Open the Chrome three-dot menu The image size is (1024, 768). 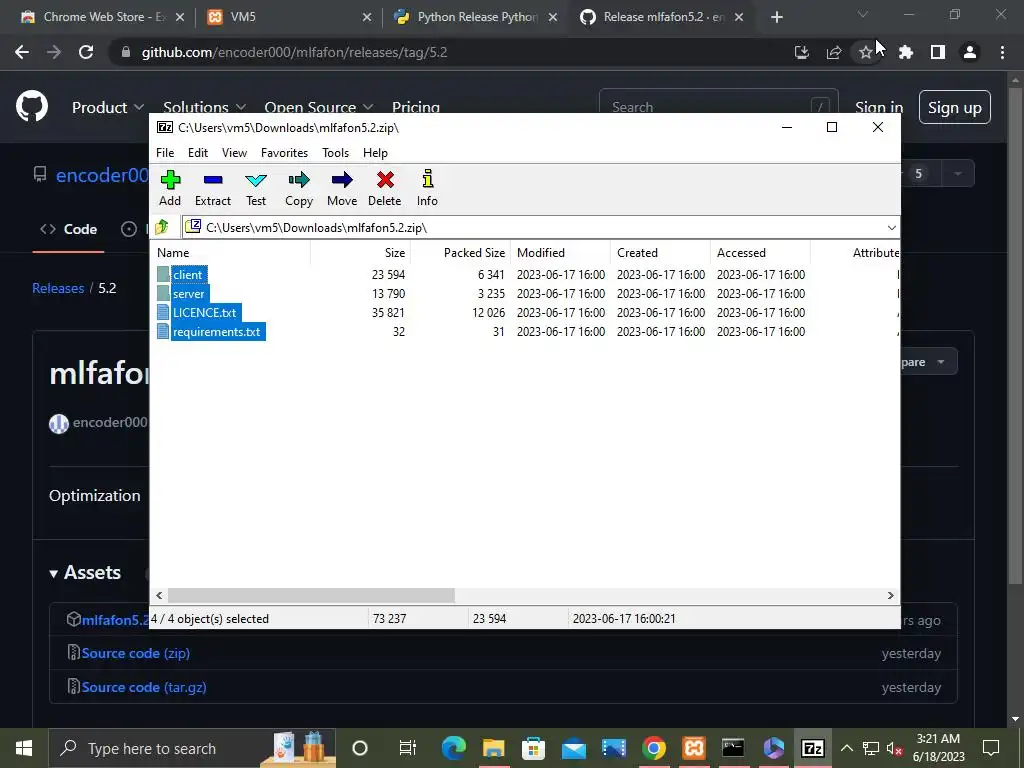tap(1002, 52)
